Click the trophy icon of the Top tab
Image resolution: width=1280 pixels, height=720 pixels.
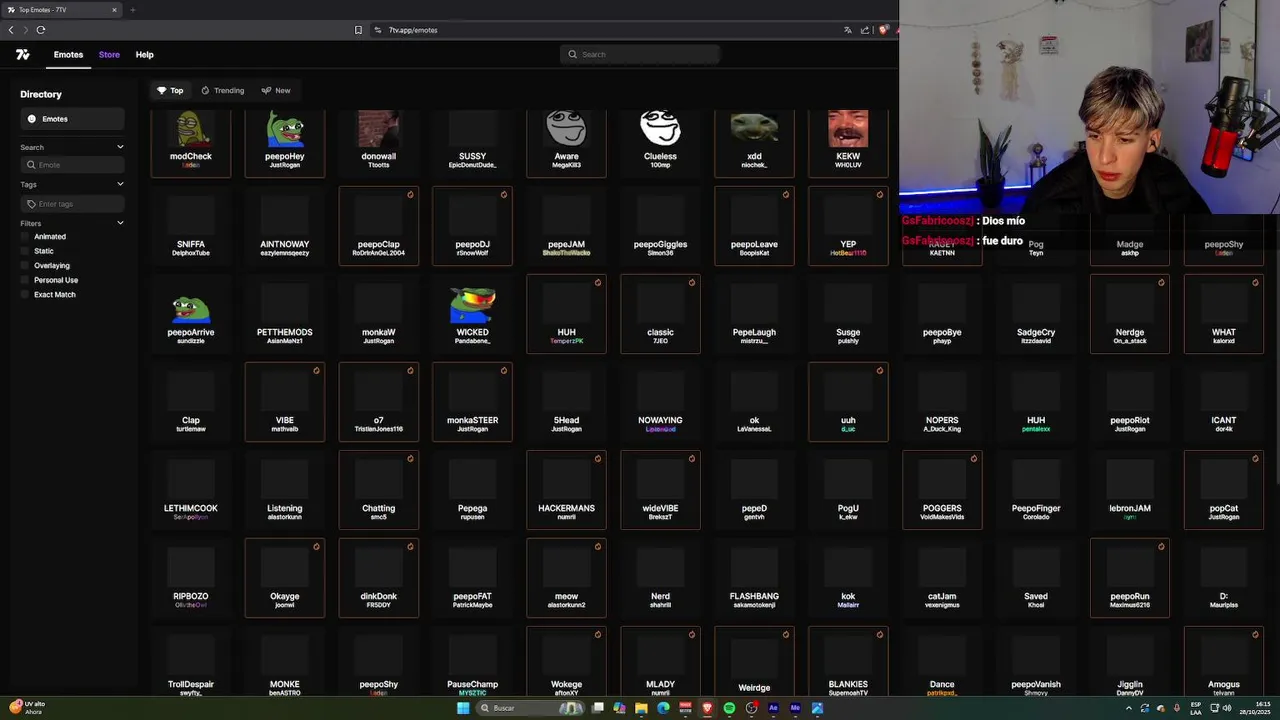(x=161, y=90)
